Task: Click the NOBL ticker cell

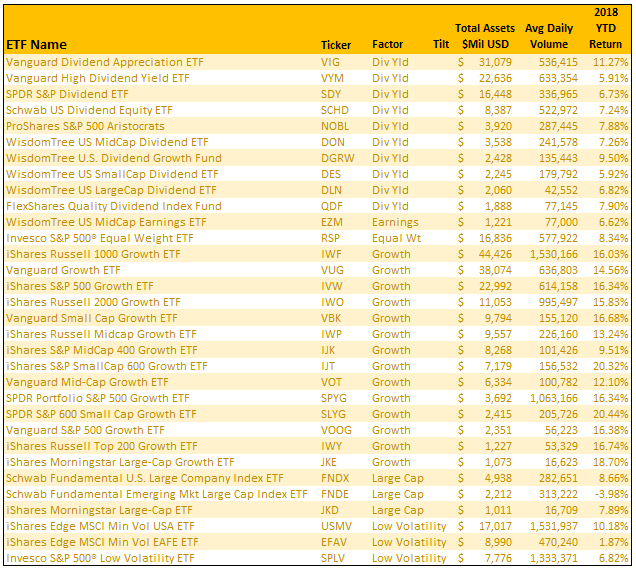Action: pyautogui.click(x=335, y=126)
